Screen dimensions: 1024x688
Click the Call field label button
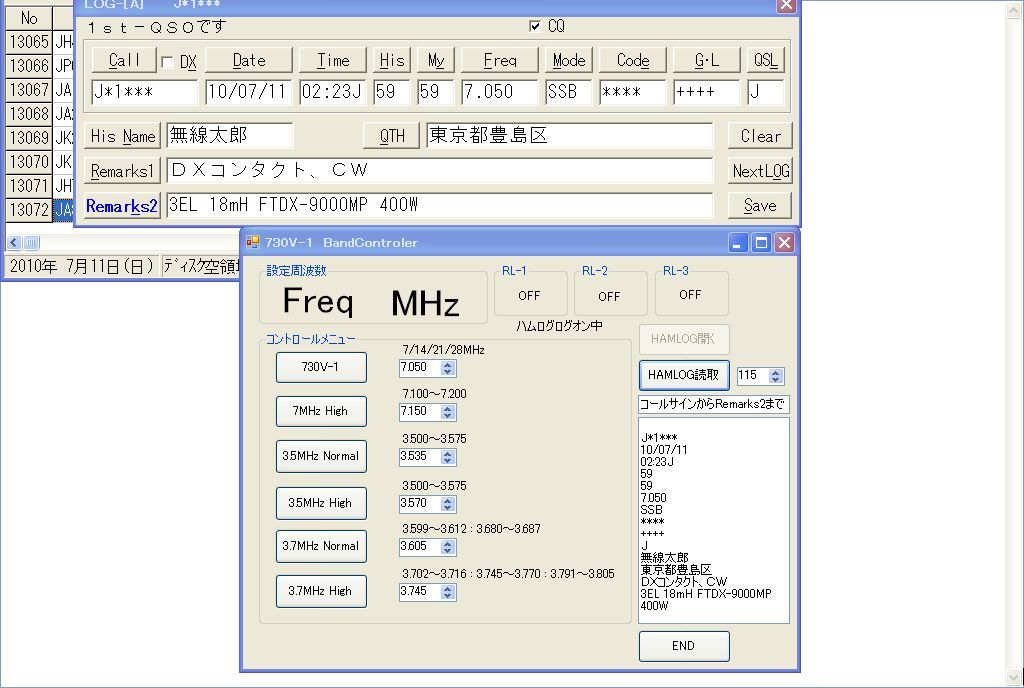pos(124,60)
